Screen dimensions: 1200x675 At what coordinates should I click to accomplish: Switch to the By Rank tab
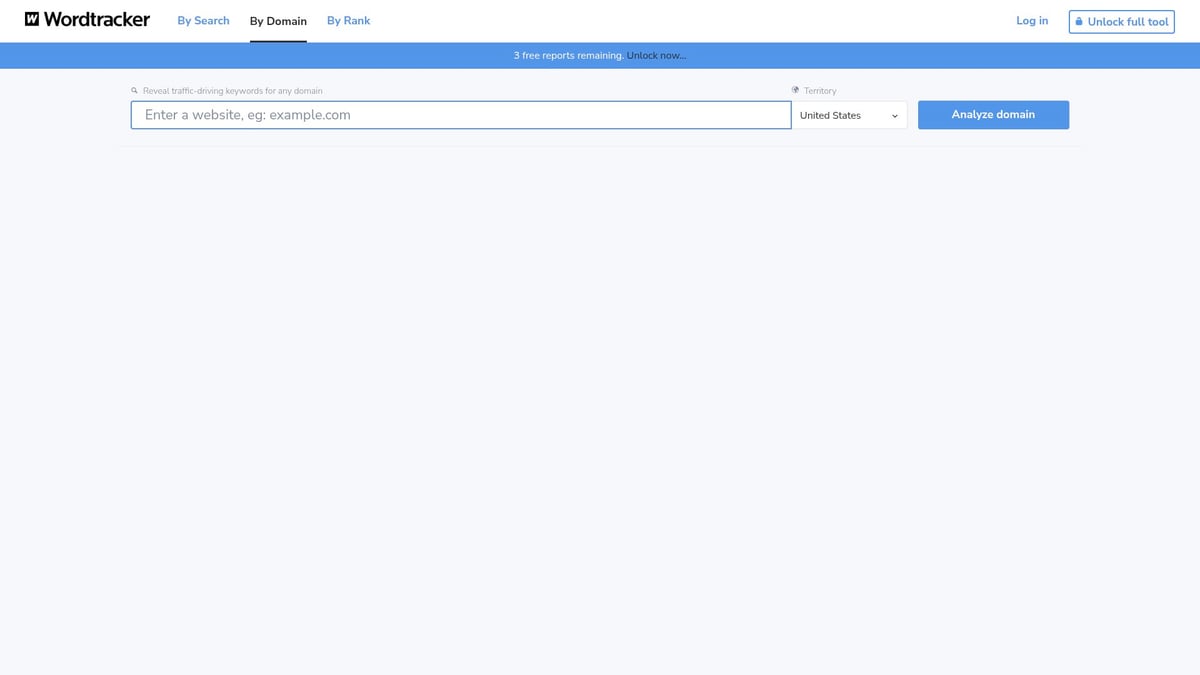tap(348, 20)
